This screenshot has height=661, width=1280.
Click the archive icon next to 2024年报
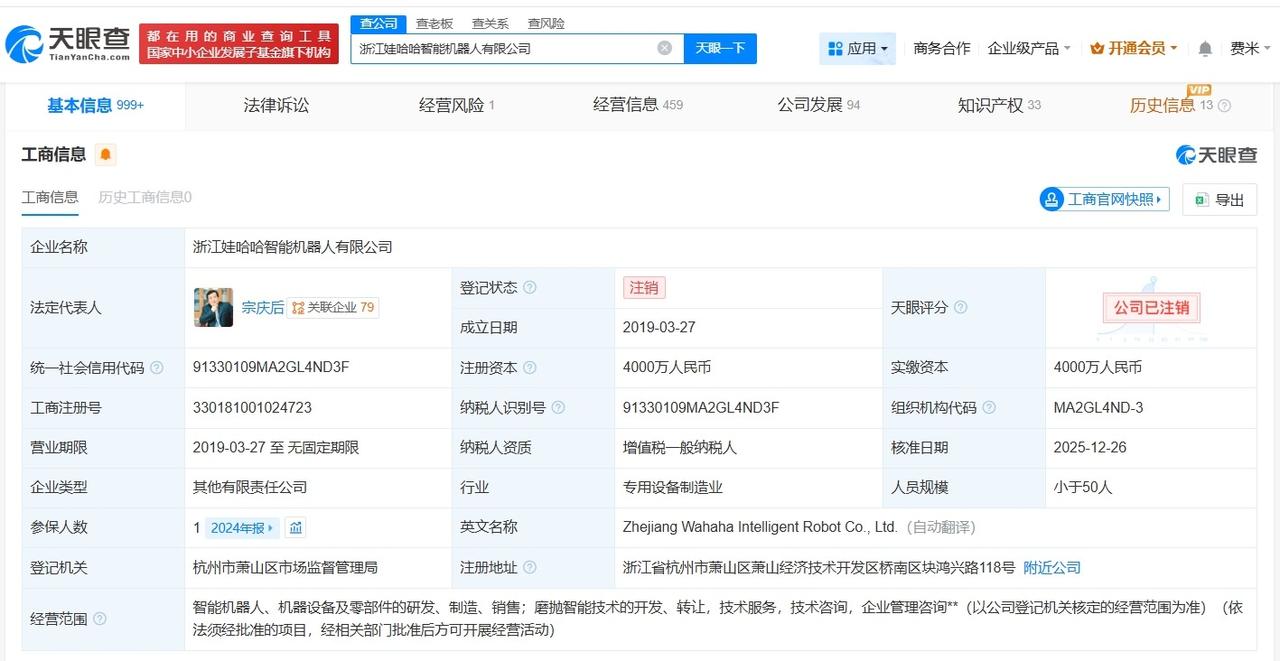[294, 527]
